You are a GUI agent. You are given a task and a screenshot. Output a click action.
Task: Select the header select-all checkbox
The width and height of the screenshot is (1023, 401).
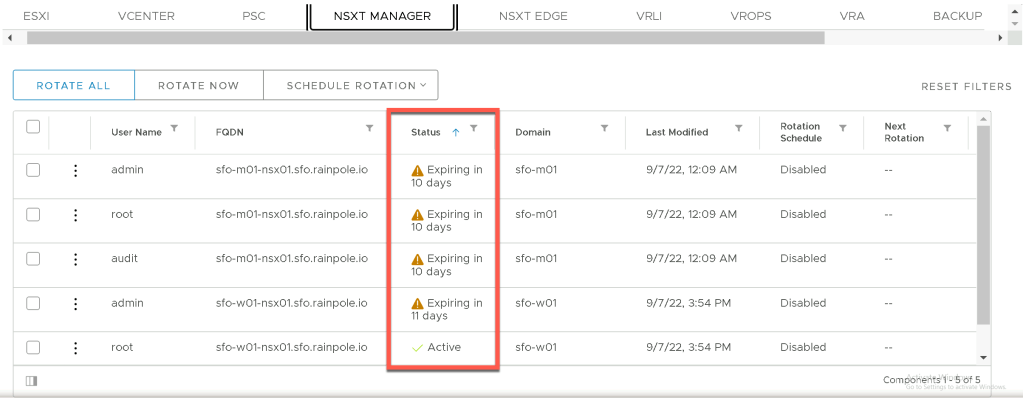(33, 127)
